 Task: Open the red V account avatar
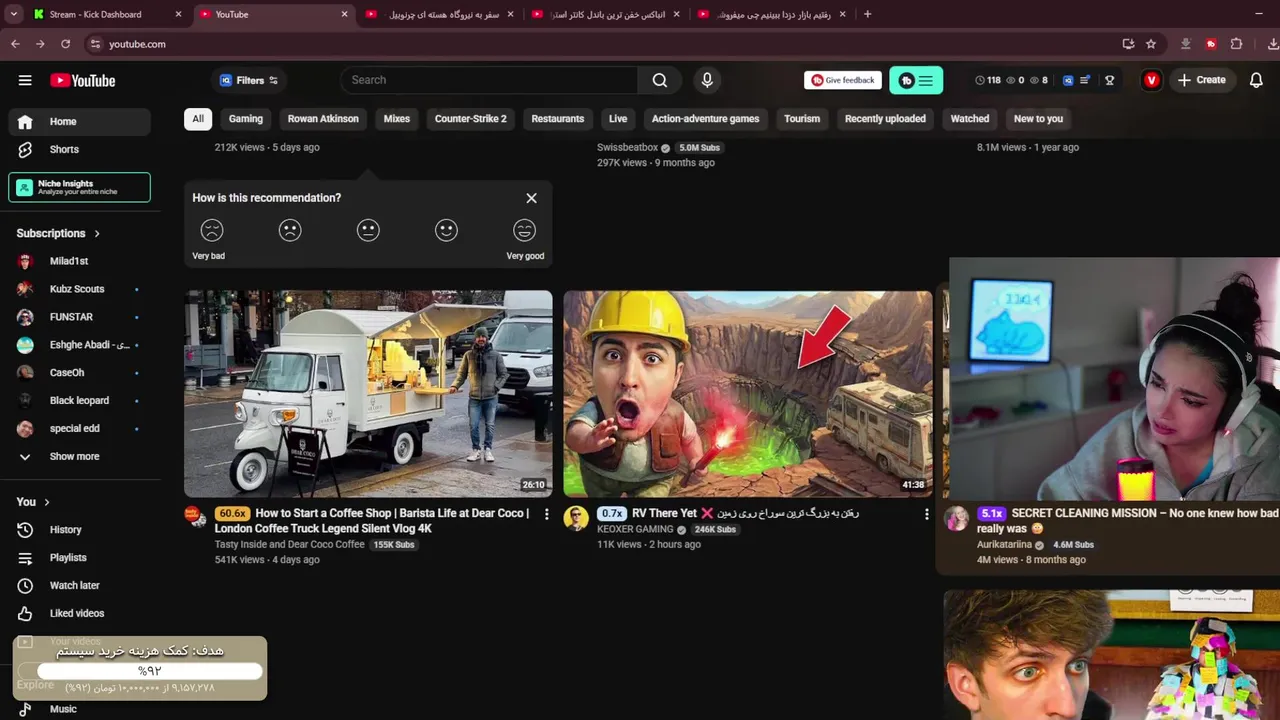coord(1152,80)
